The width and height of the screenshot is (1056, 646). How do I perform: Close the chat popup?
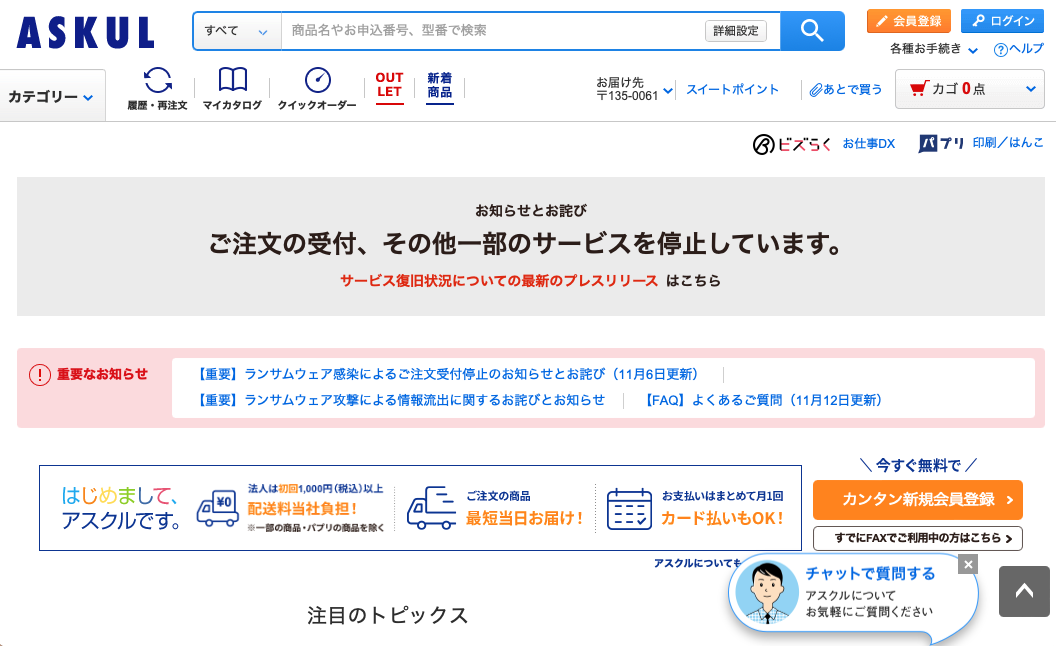(x=967, y=564)
